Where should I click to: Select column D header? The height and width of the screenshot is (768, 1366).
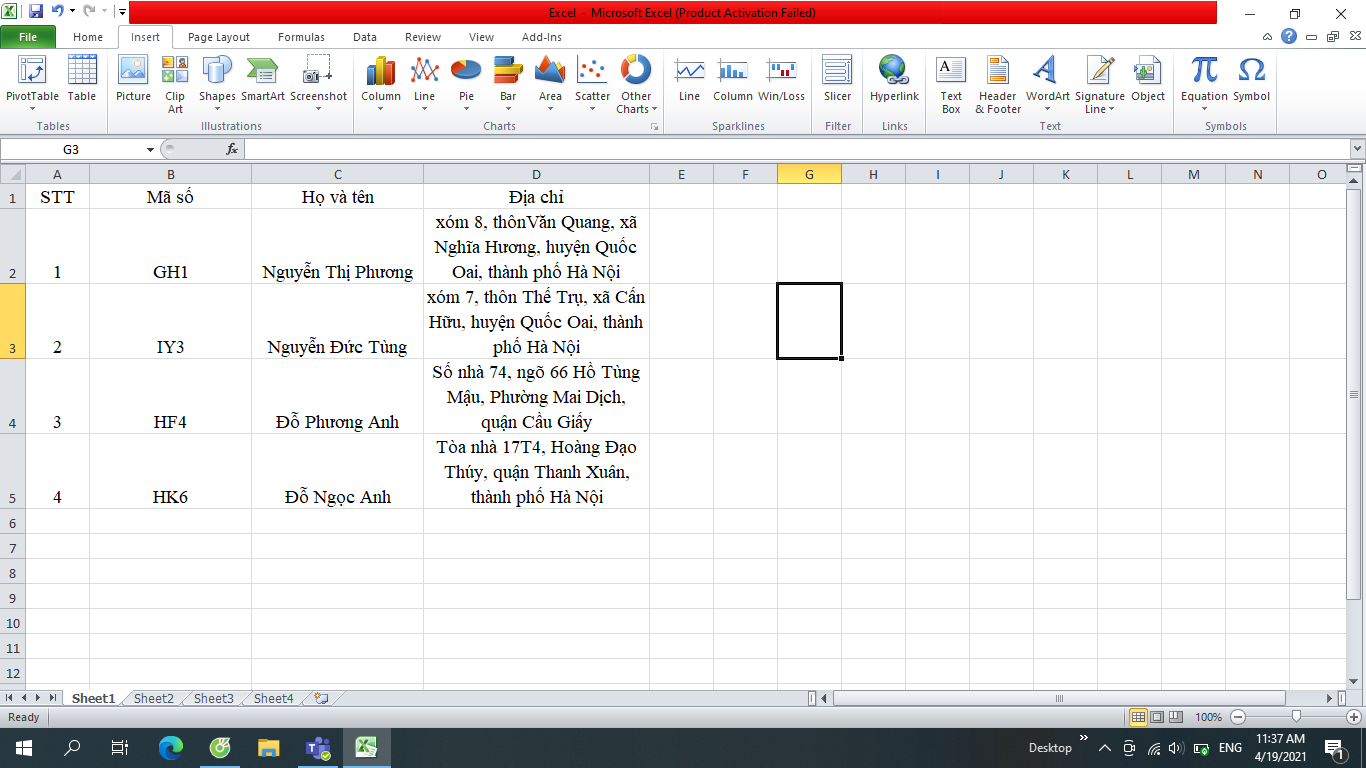(536, 174)
